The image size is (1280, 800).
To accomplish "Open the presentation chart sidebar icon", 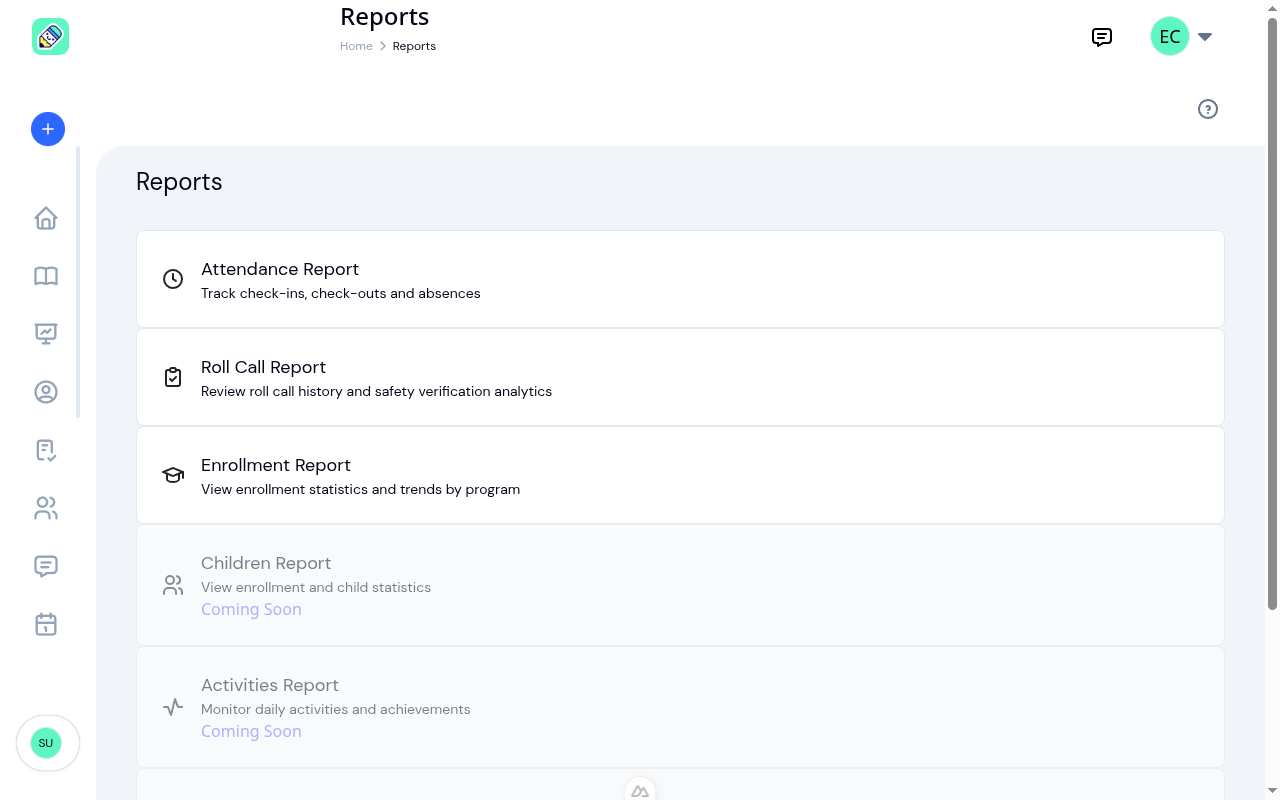I will pyautogui.click(x=46, y=334).
